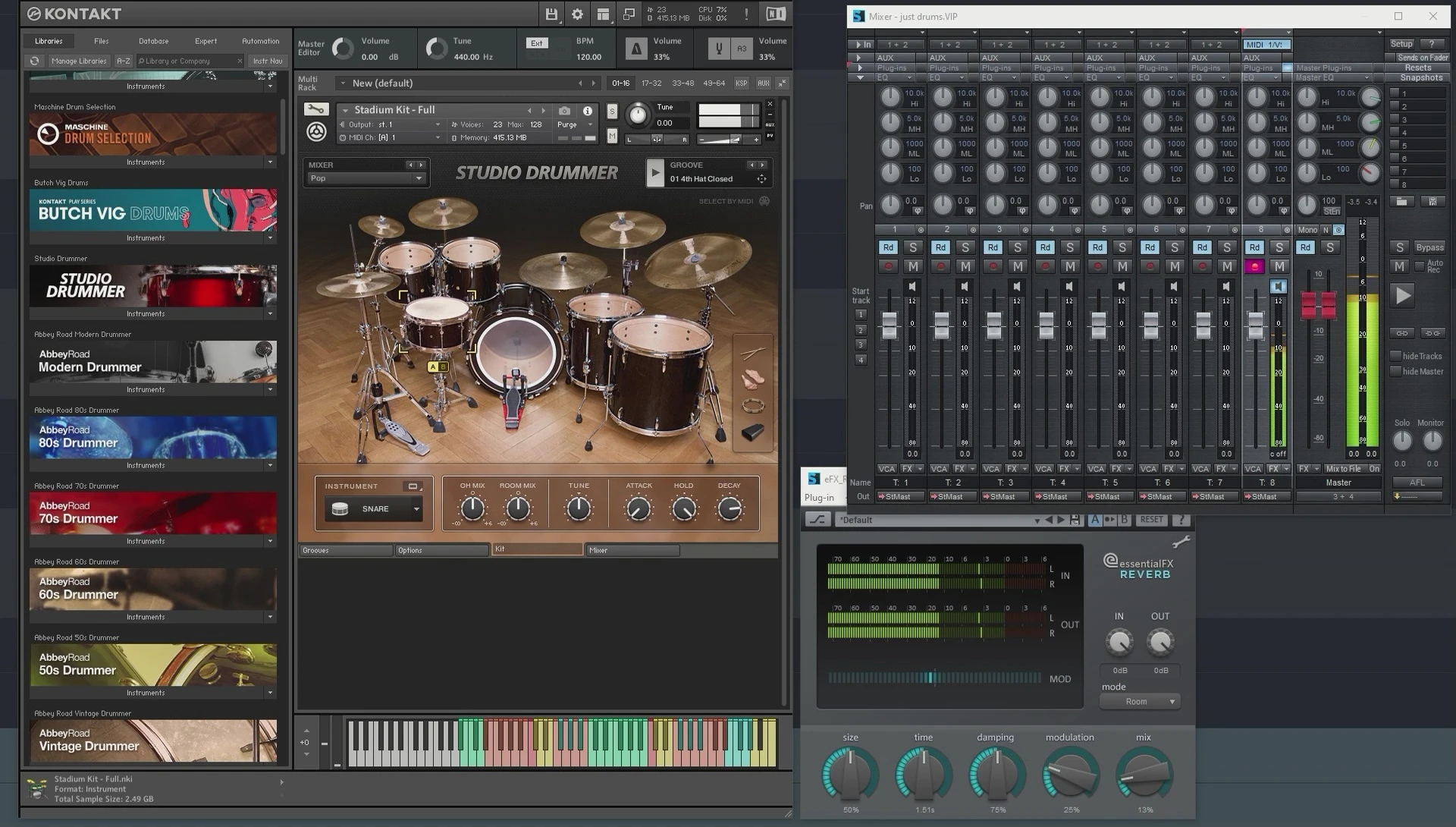
Task: Click the Kontakt Master Volume knob
Action: [x=343, y=49]
